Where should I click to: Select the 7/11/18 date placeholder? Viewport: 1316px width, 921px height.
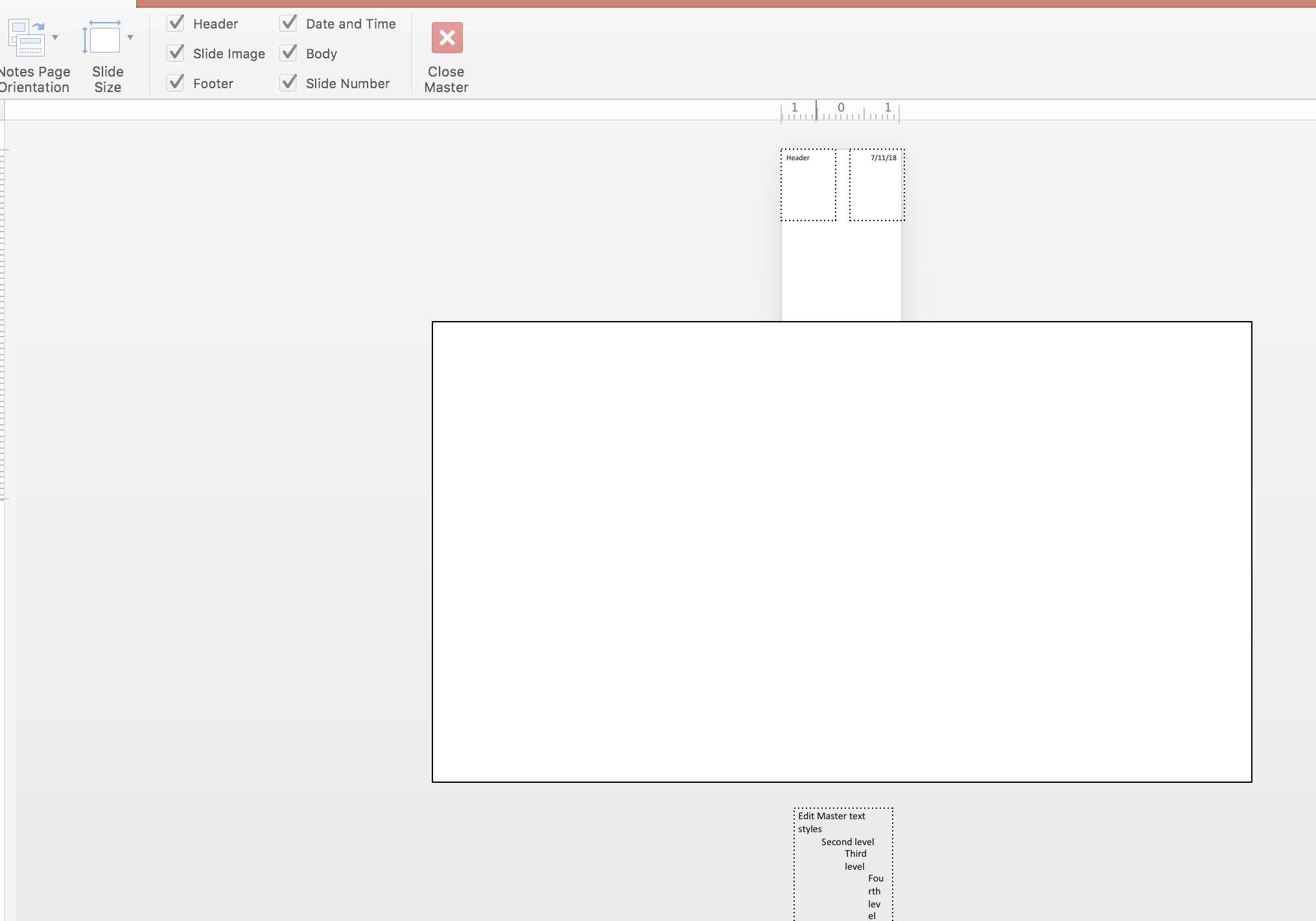[x=876, y=185]
